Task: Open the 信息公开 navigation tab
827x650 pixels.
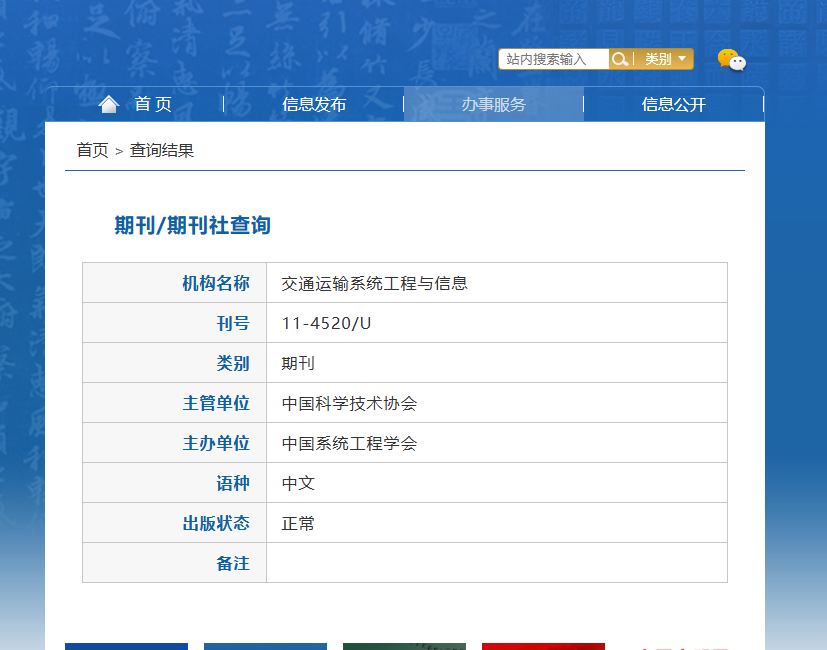Action: click(x=674, y=104)
